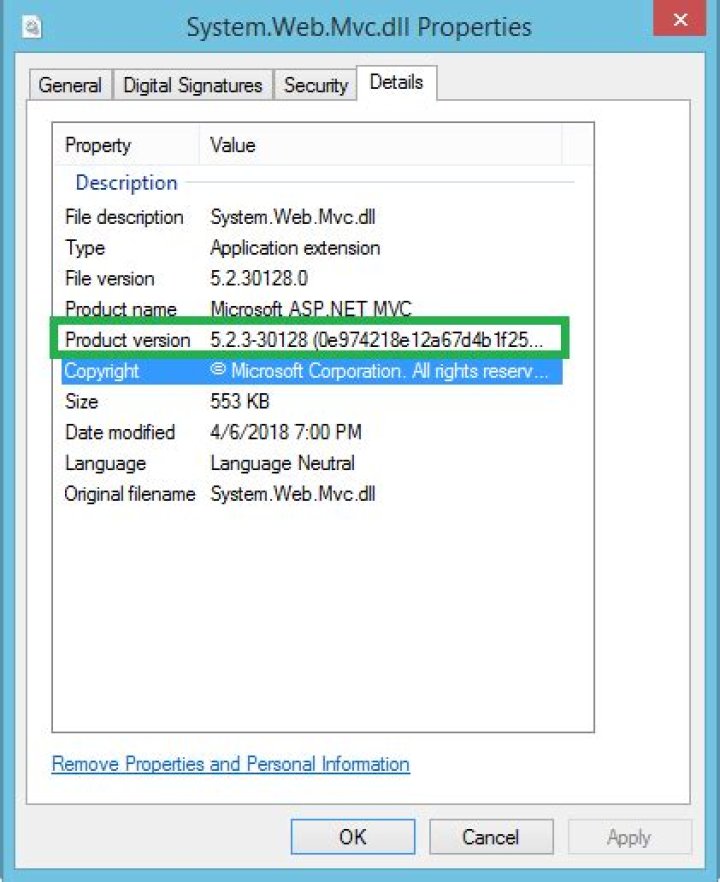Select the Description group heading
The image size is (720, 882).
127,183
